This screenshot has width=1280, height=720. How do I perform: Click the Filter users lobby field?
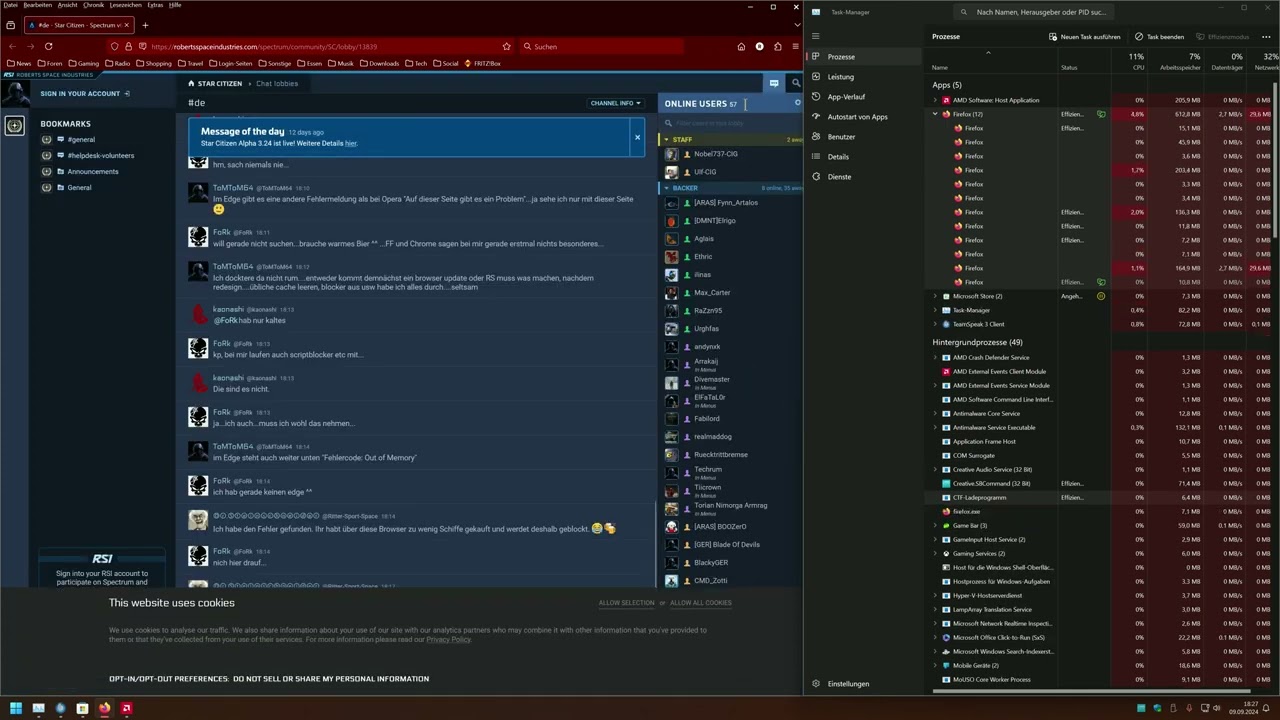coord(730,123)
